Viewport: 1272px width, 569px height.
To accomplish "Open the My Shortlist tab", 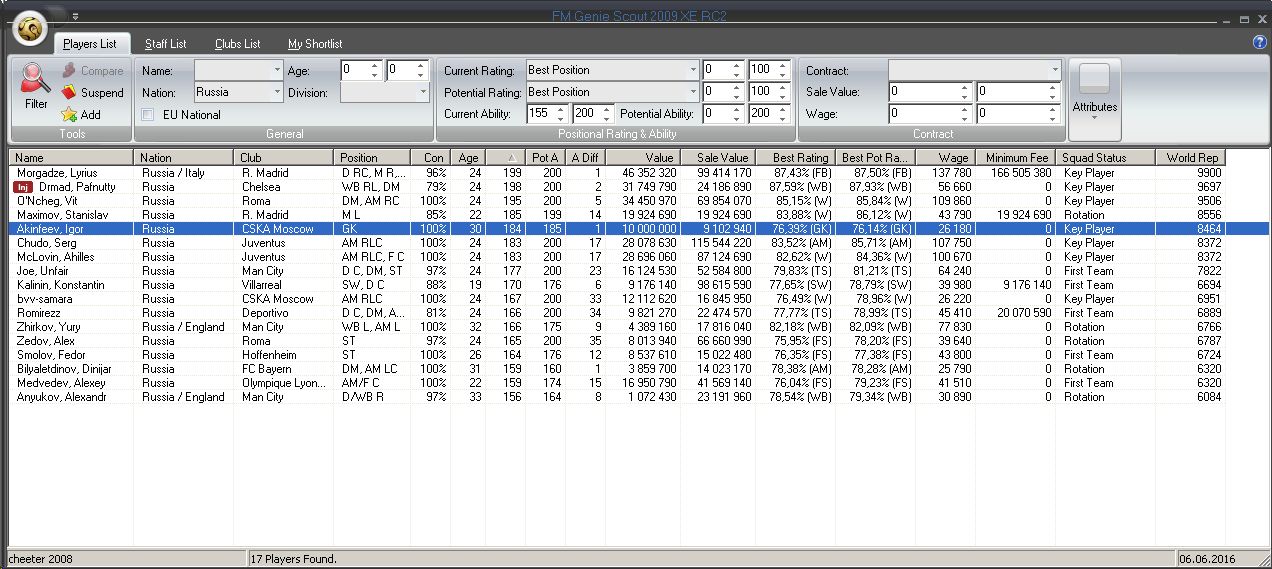I will point(315,44).
